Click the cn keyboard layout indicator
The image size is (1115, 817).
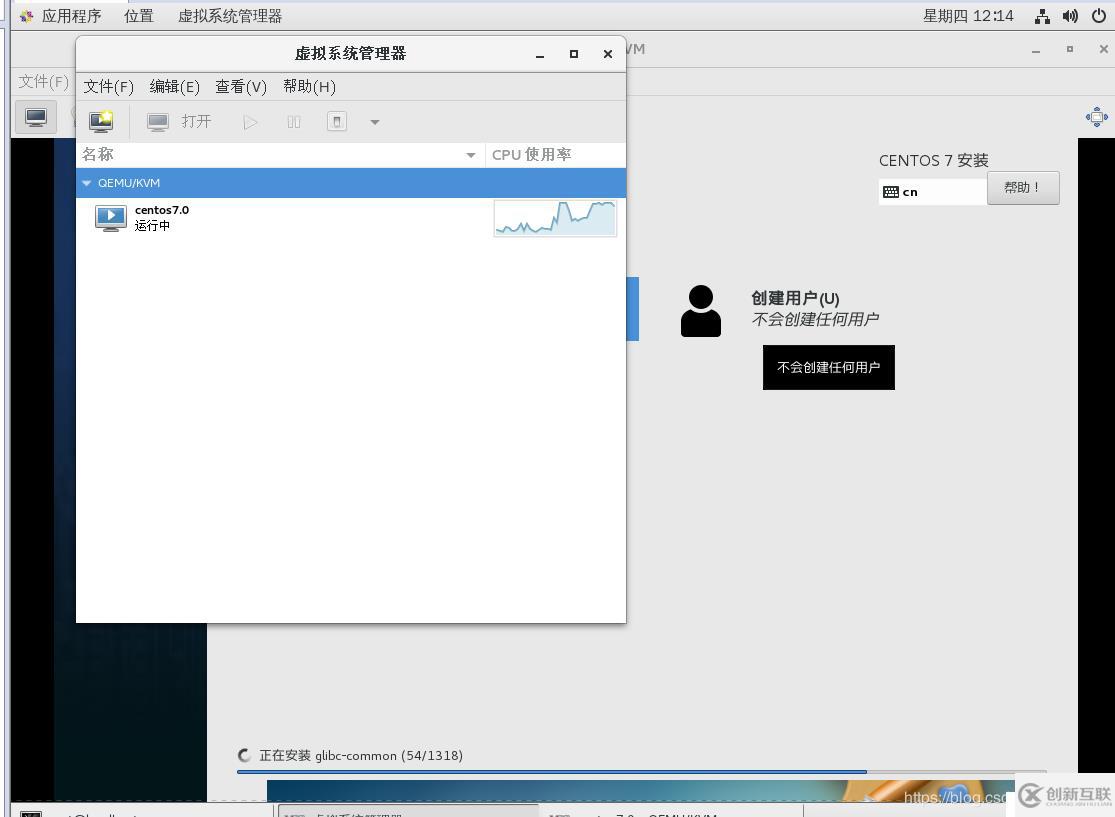pyautogui.click(x=932, y=192)
